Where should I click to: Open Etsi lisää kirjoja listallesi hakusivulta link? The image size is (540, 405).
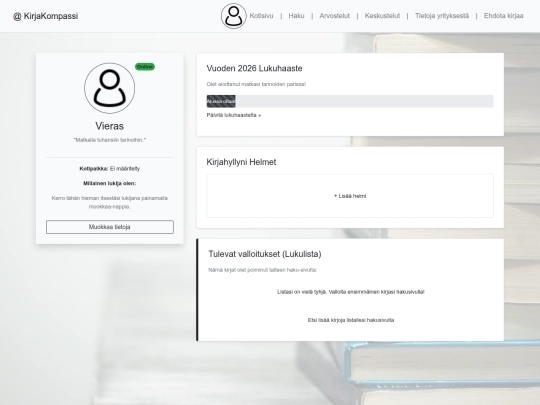(351, 320)
